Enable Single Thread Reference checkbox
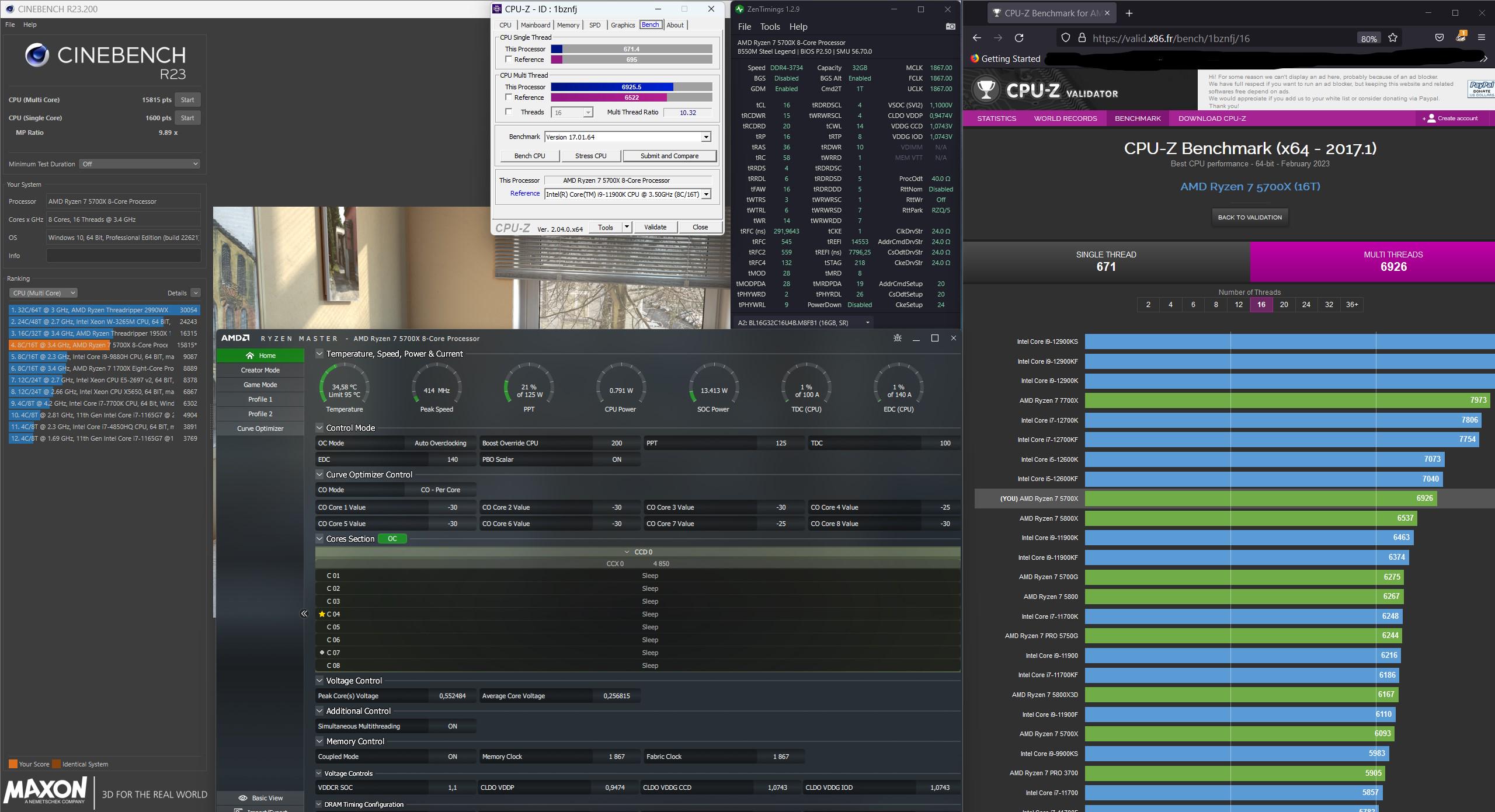Image resolution: width=1495 pixels, height=812 pixels. pyautogui.click(x=509, y=60)
